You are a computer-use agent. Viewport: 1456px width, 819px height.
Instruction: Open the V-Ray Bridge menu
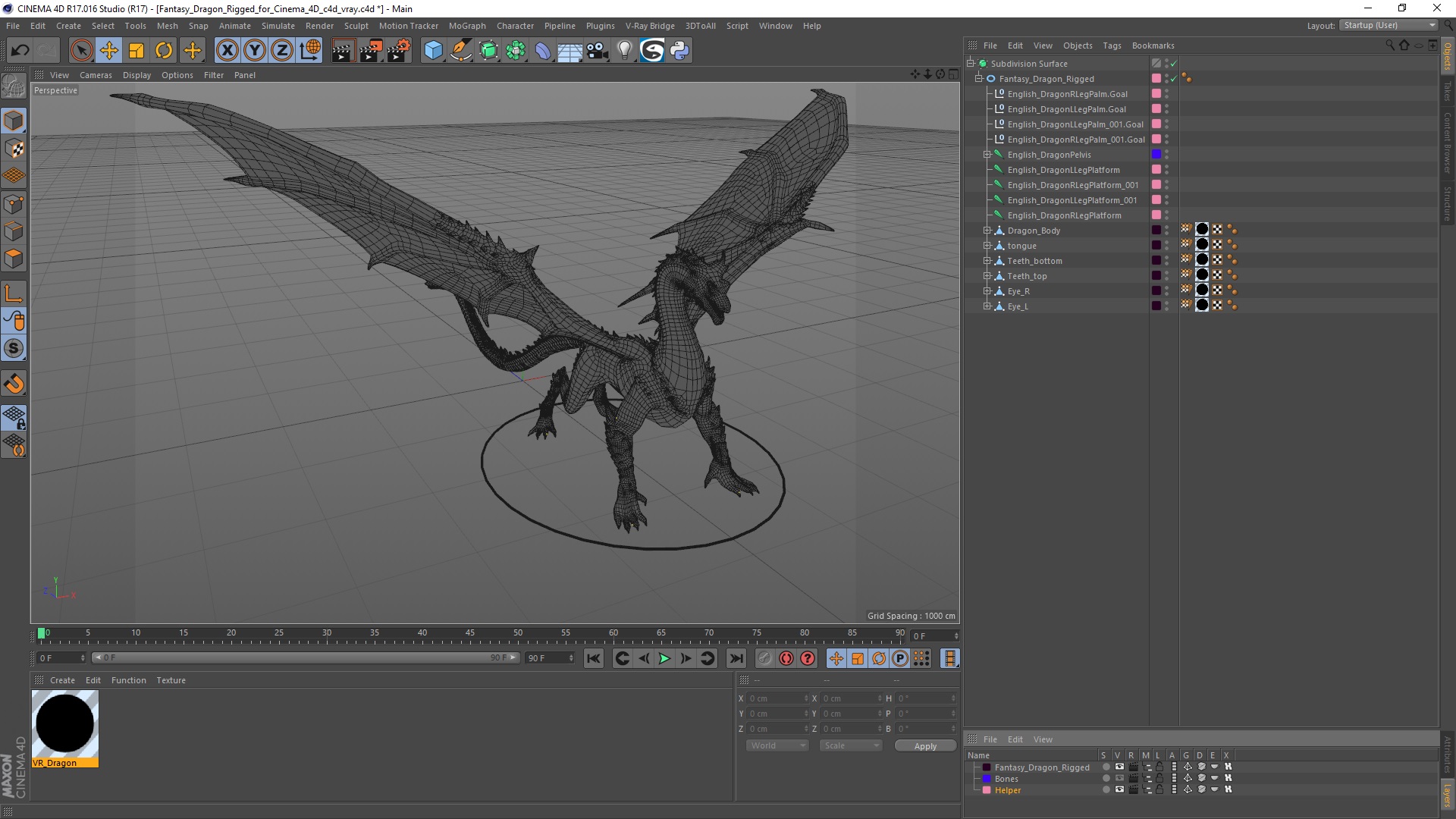(x=650, y=26)
